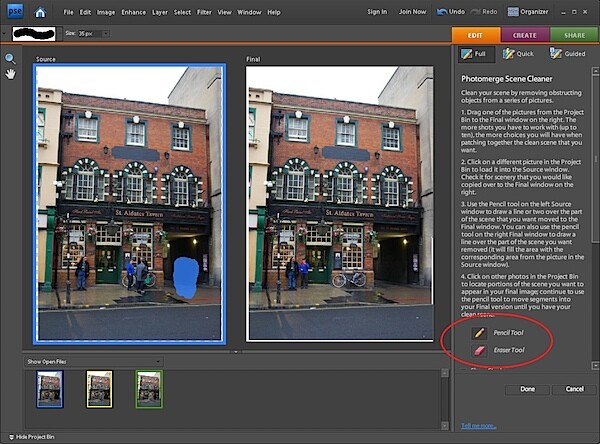Open the Filter menu
600x444 pixels.
click(x=204, y=12)
